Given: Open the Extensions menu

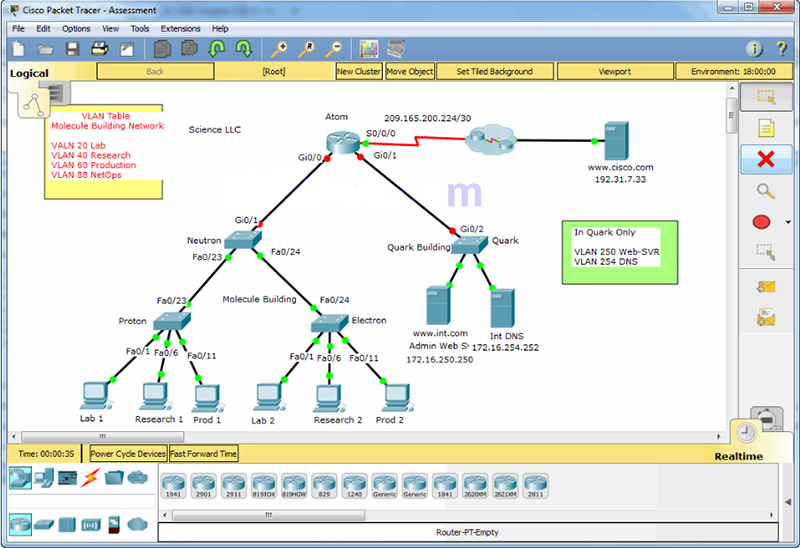Looking at the screenshot, I should [x=181, y=29].
